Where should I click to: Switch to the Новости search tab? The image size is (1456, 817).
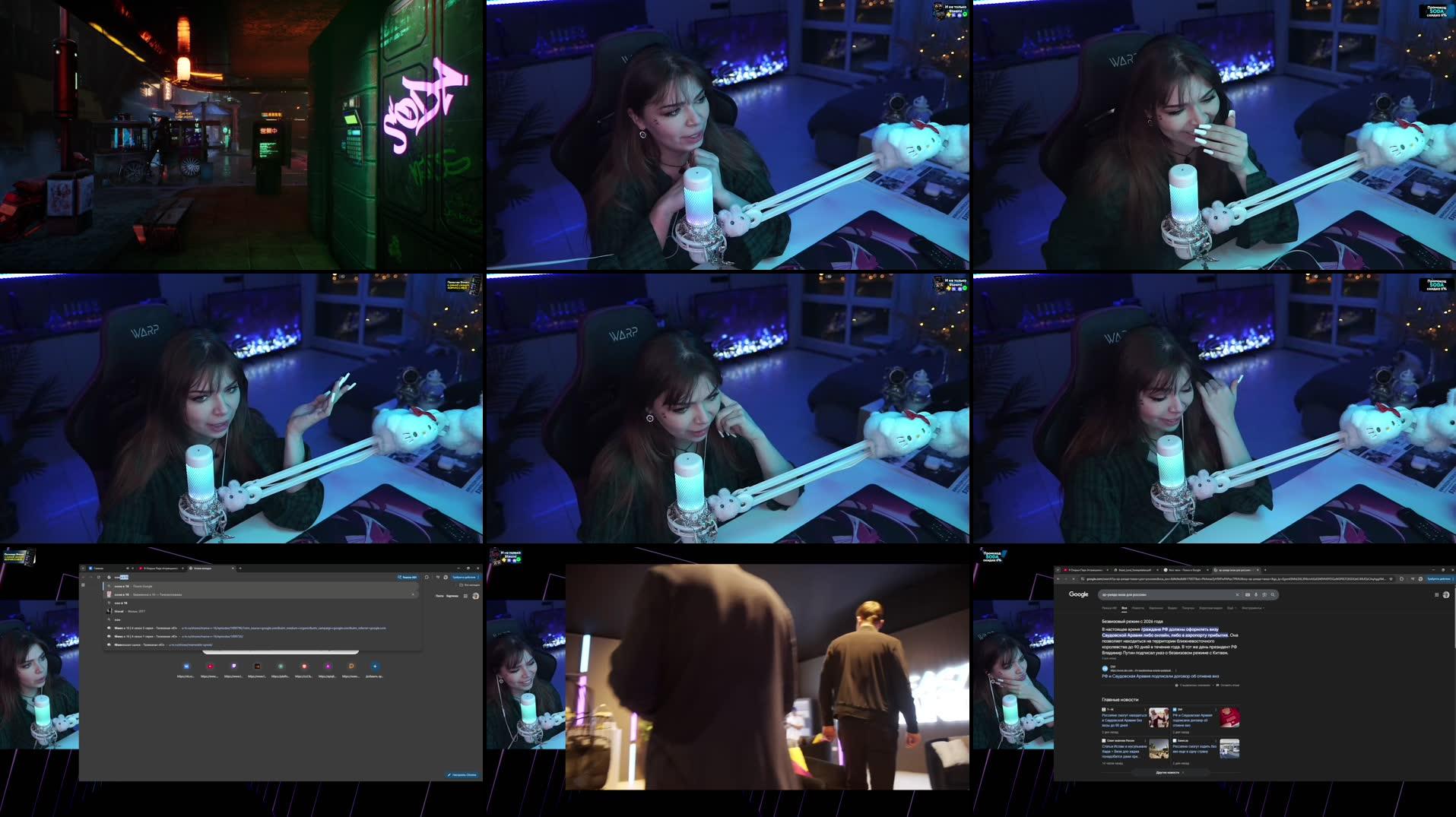coord(1138,608)
